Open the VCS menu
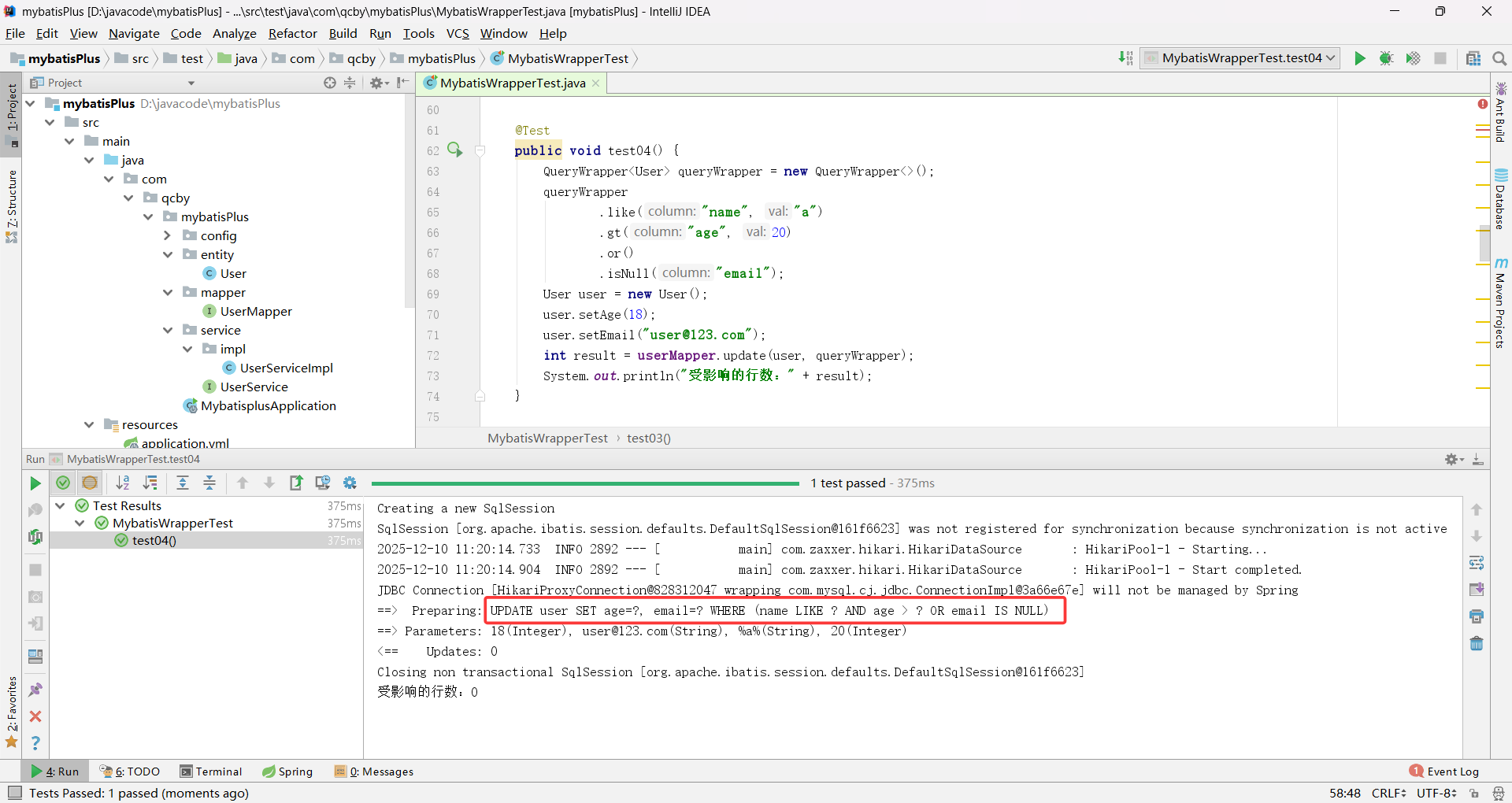The height and width of the screenshot is (803, 1512). tap(458, 33)
